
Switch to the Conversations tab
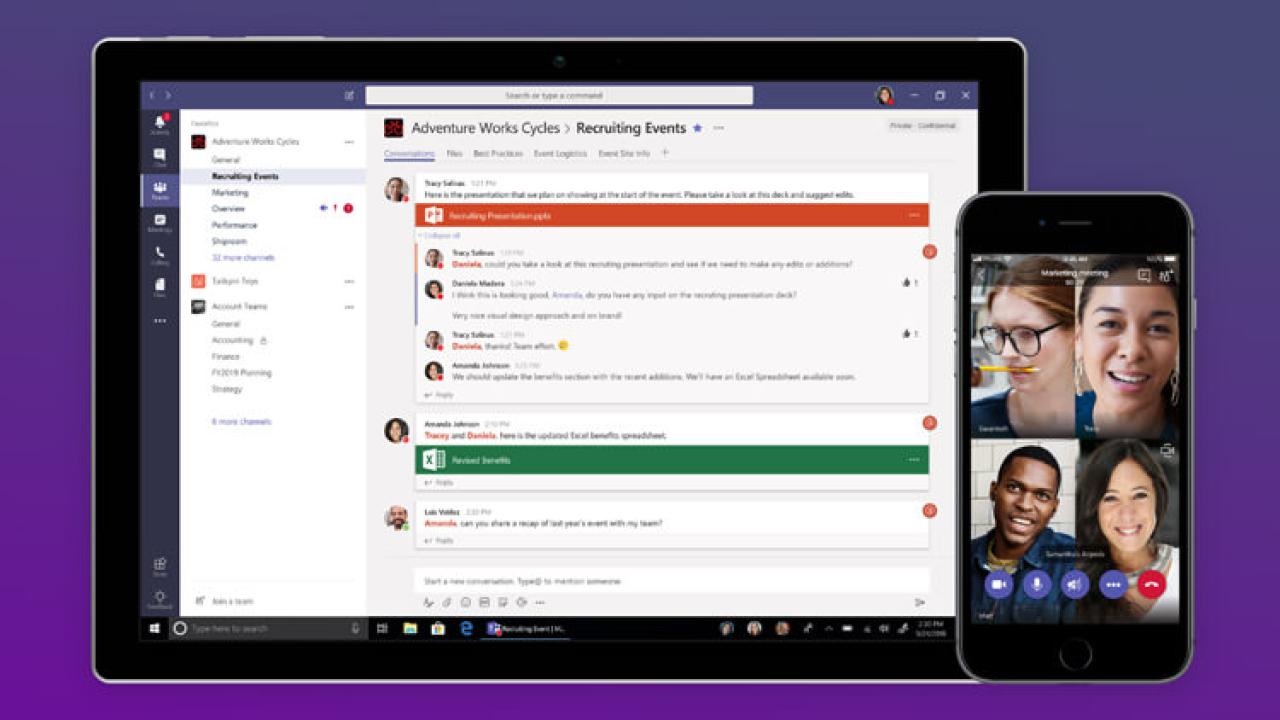tap(409, 154)
